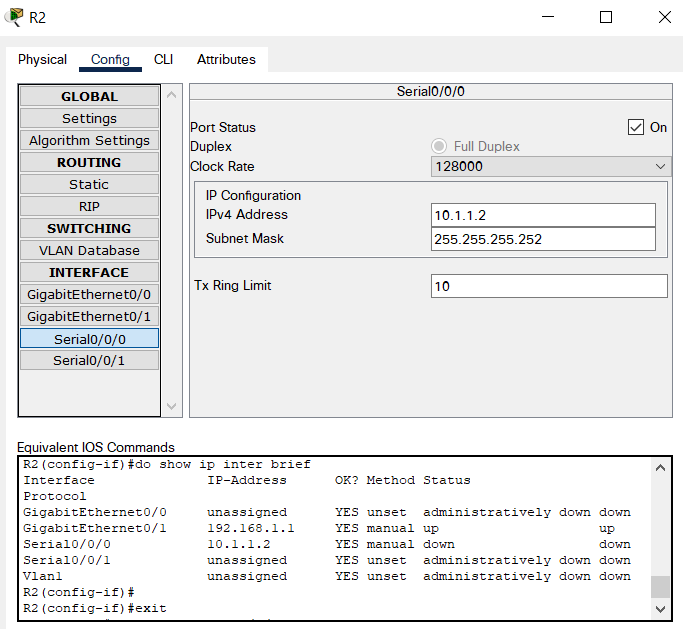The width and height of the screenshot is (683, 629).
Task: Minimize the R2 window
Action: [548, 17]
